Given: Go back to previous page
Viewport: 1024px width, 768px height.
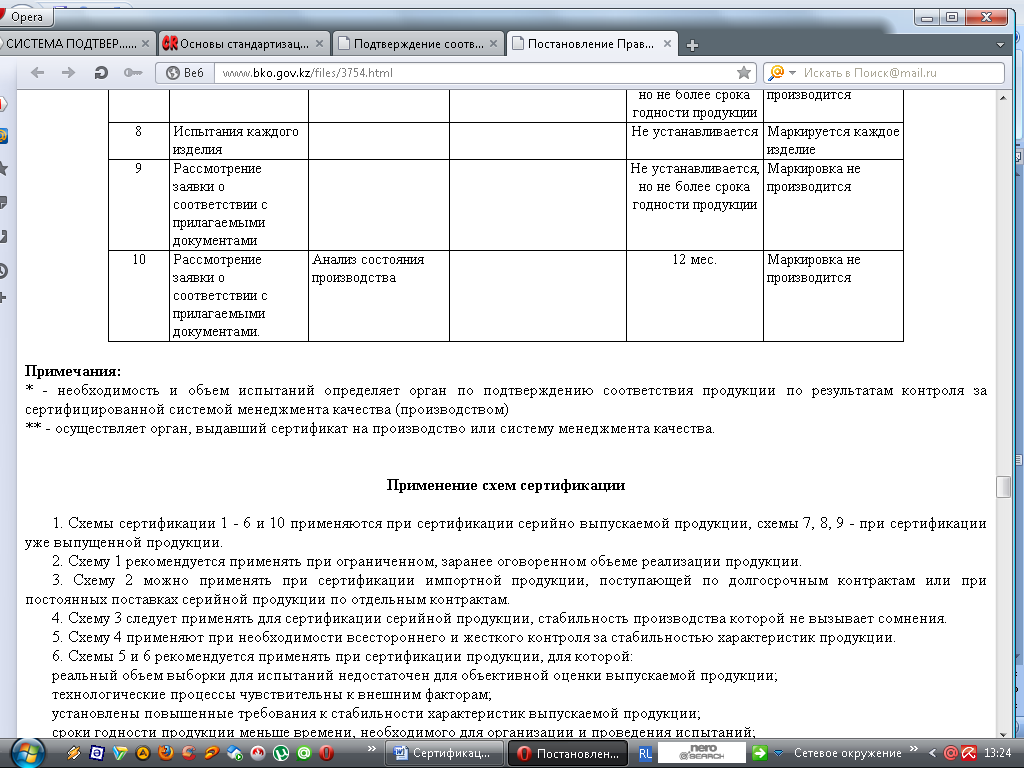Looking at the screenshot, I should coord(38,72).
